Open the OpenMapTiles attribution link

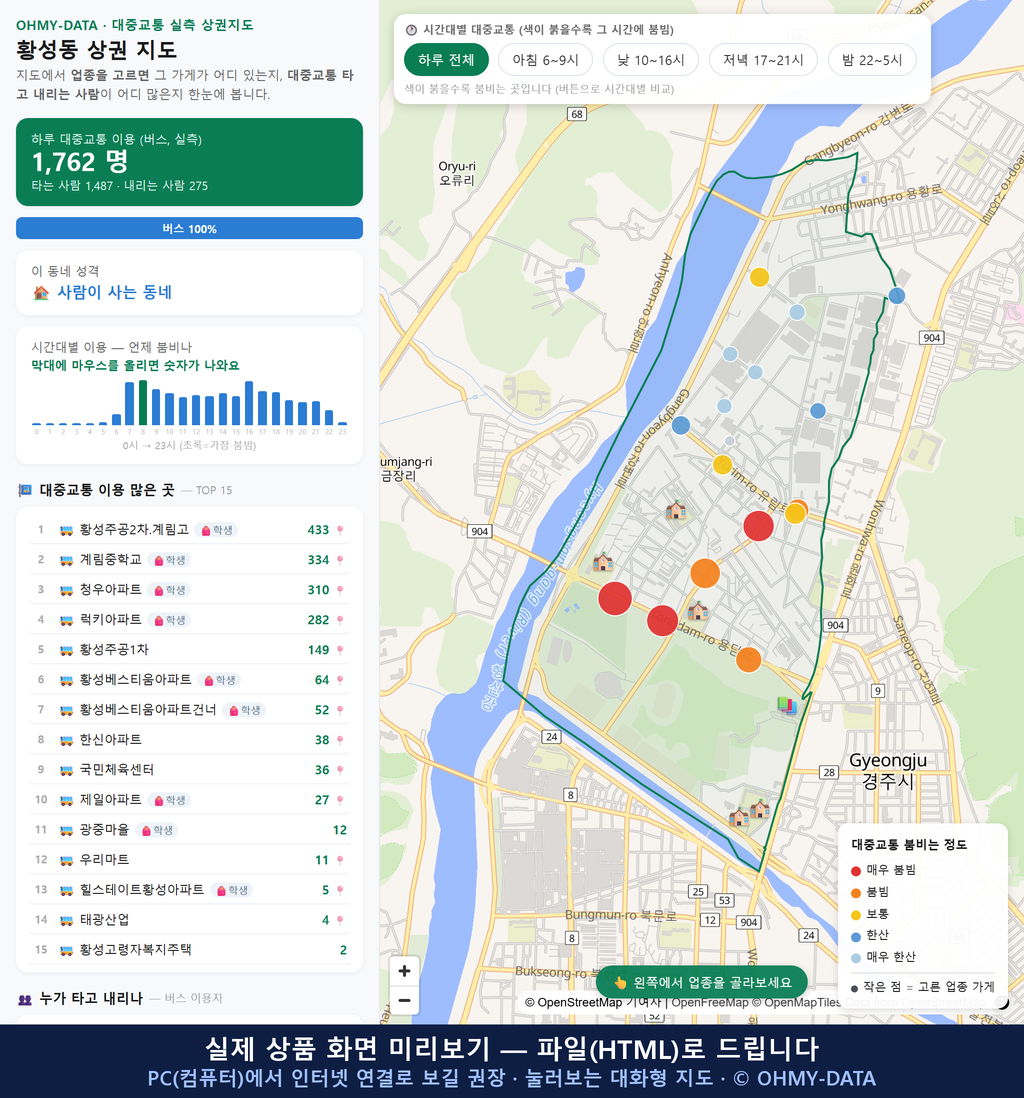tap(797, 1003)
